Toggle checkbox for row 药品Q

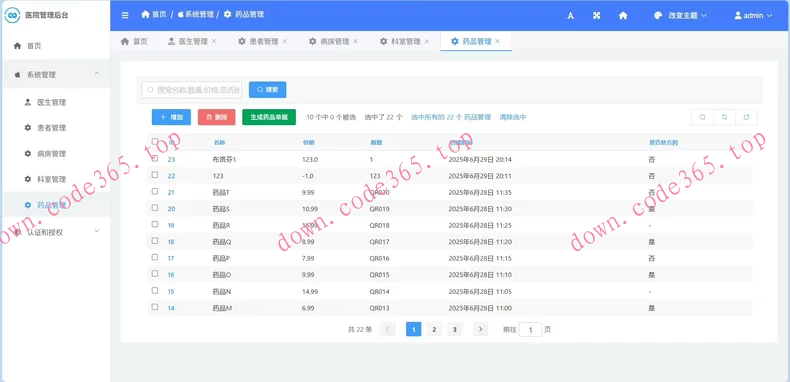pos(155,241)
